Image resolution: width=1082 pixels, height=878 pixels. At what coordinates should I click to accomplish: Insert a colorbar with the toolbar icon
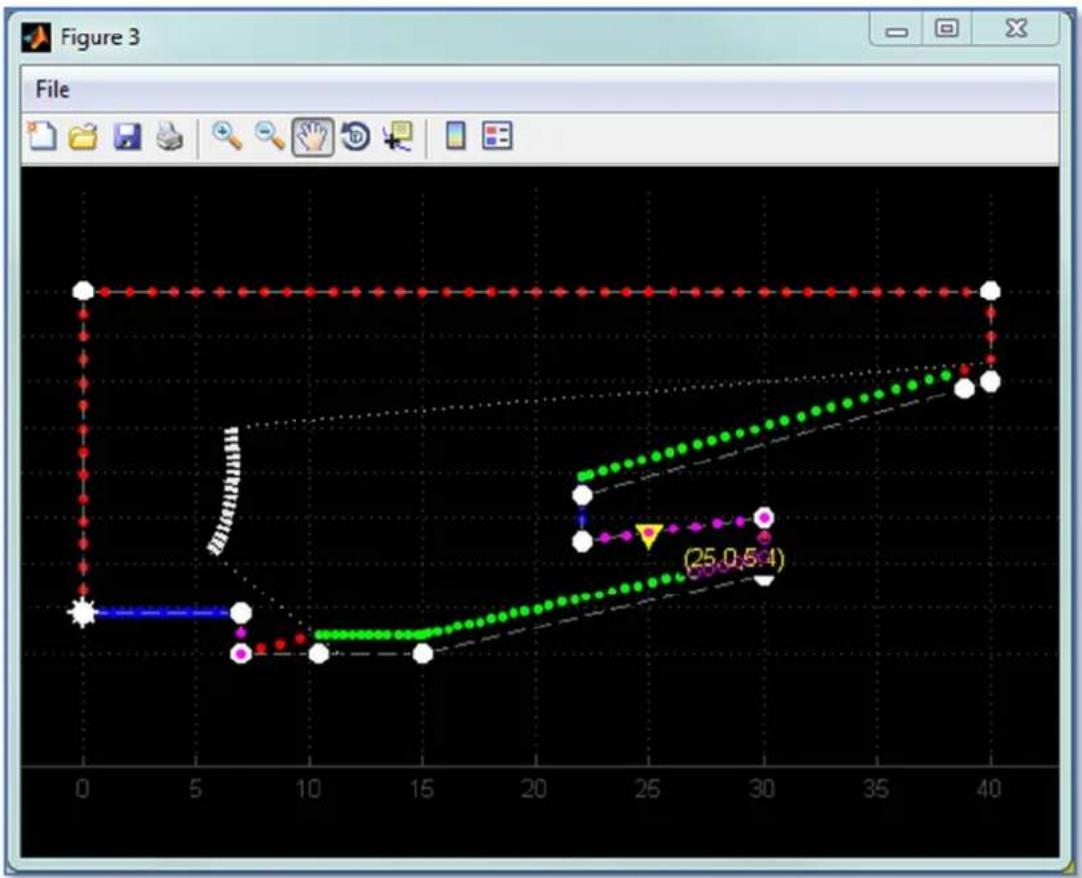(456, 135)
